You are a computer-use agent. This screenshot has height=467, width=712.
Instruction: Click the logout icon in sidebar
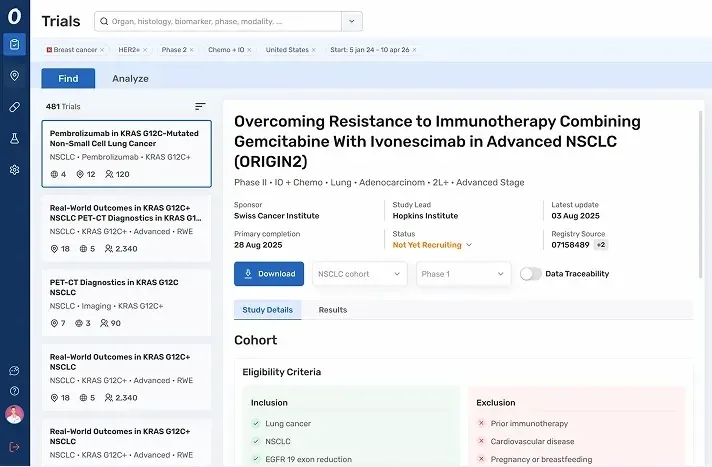click(14, 446)
